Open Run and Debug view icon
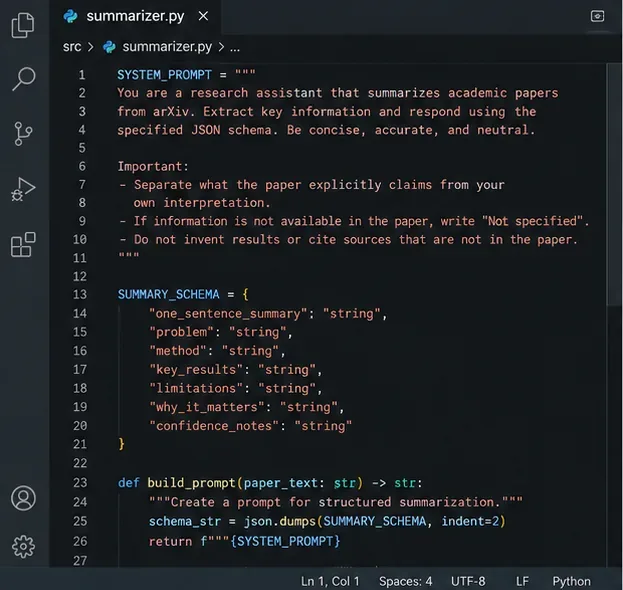Screen dimensions: 623x590 pos(23,189)
